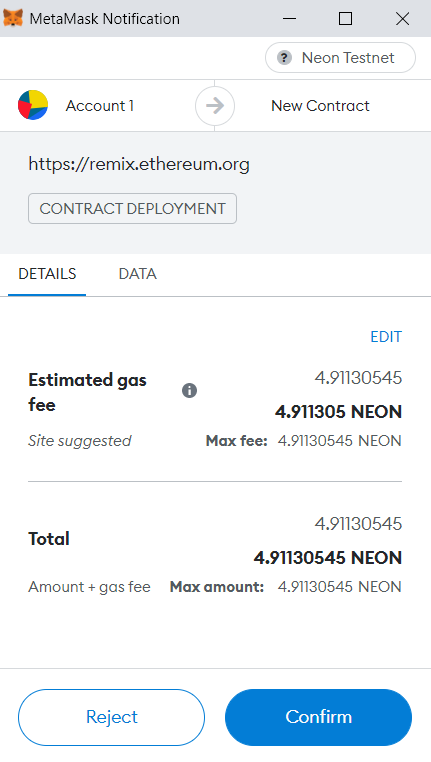This screenshot has height=762, width=431.
Task: Maximize the MetaMask Notification window
Action: click(345, 18)
